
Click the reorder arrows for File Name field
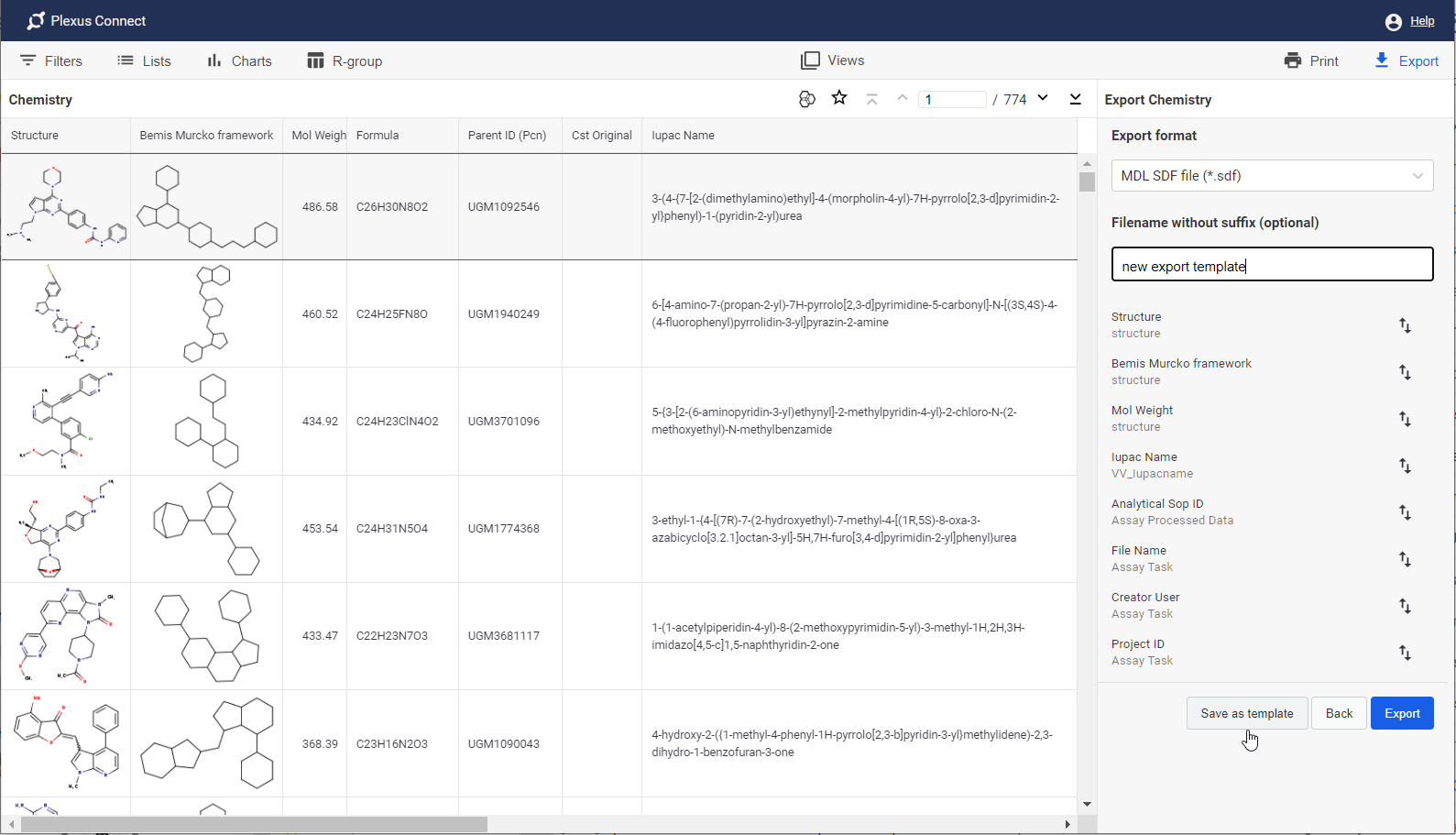[1405, 559]
